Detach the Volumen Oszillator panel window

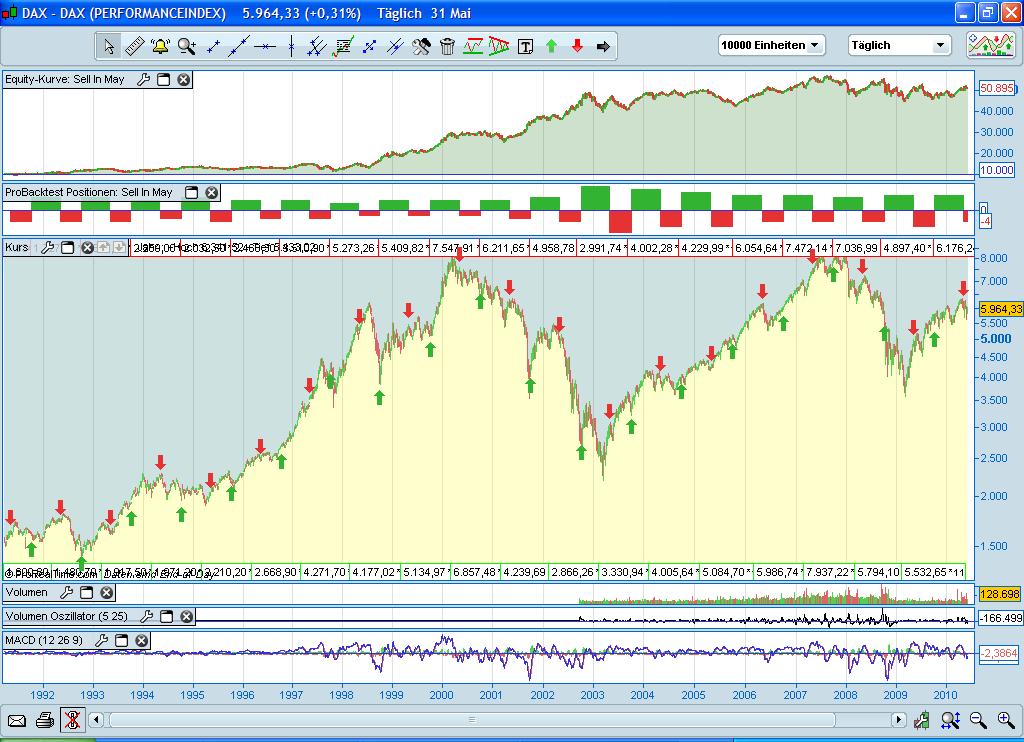tap(167, 616)
